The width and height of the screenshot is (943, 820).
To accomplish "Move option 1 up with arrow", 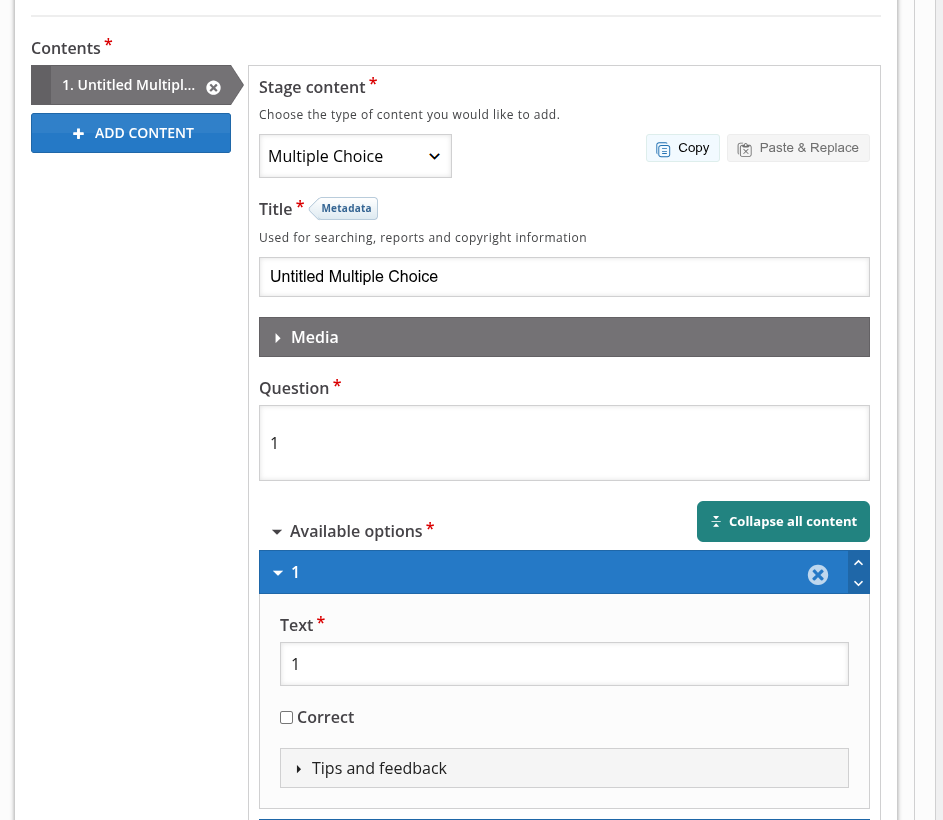I will [859, 563].
